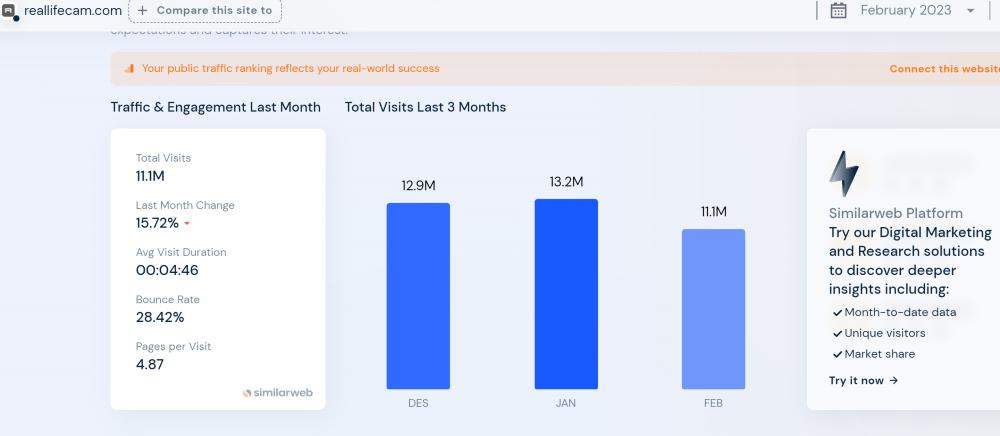Screen dimensions: 1000x436
Task: Select the light blue FEB bar
Action: 713,309
